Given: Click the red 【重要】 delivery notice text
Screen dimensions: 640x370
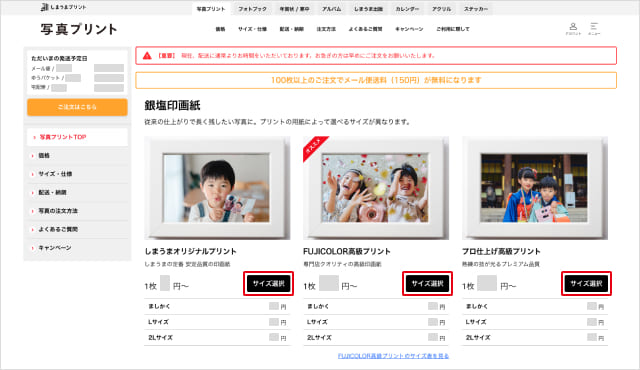Looking at the screenshot, I should pyautogui.click(x=297, y=56).
